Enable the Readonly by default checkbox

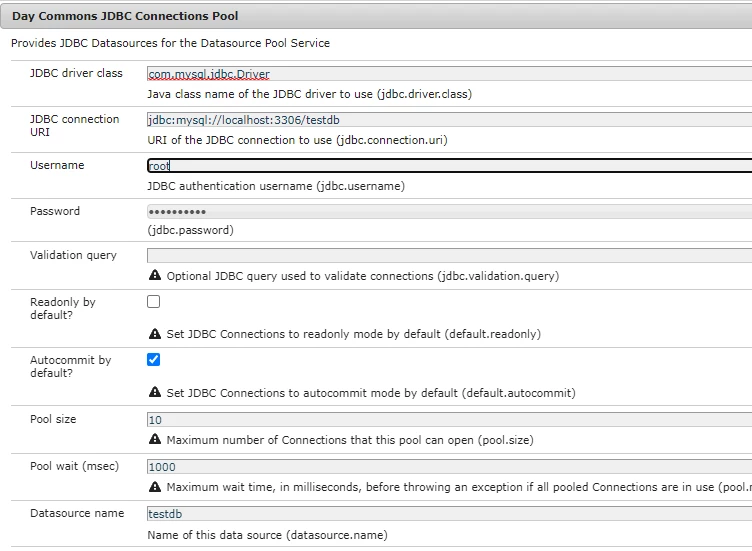coord(154,301)
